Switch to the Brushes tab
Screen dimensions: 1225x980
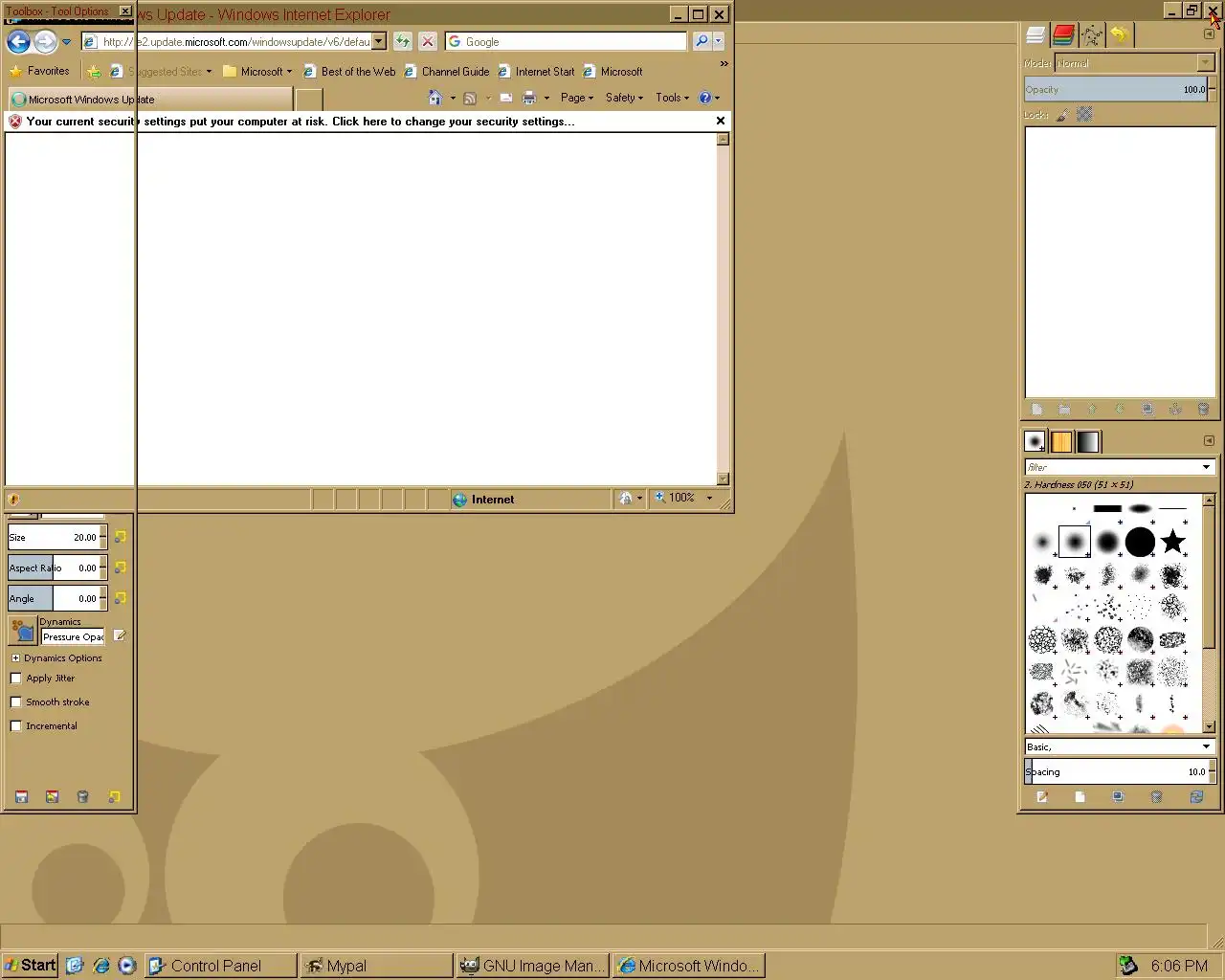[1035, 441]
